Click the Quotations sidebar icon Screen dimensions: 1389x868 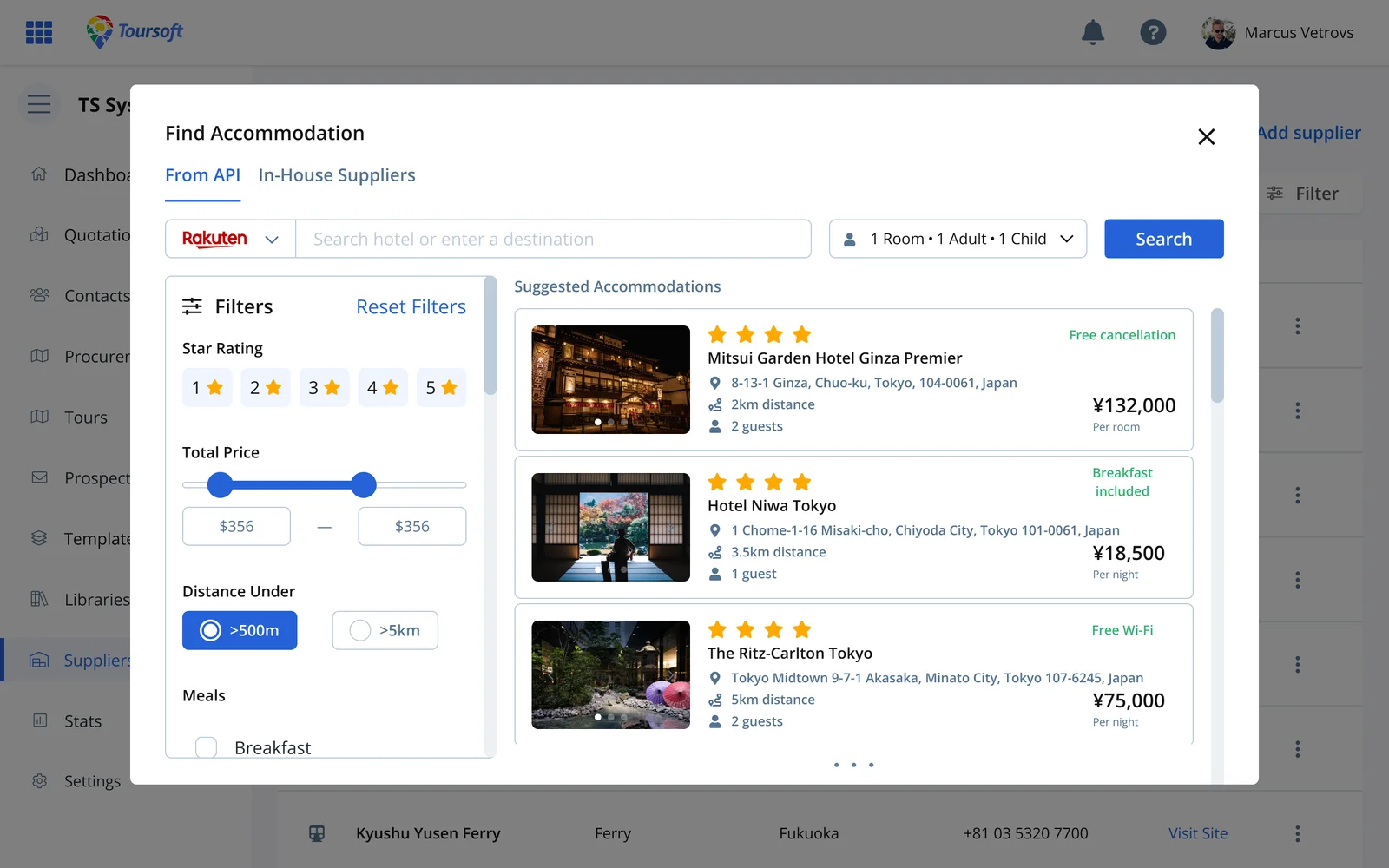point(39,234)
